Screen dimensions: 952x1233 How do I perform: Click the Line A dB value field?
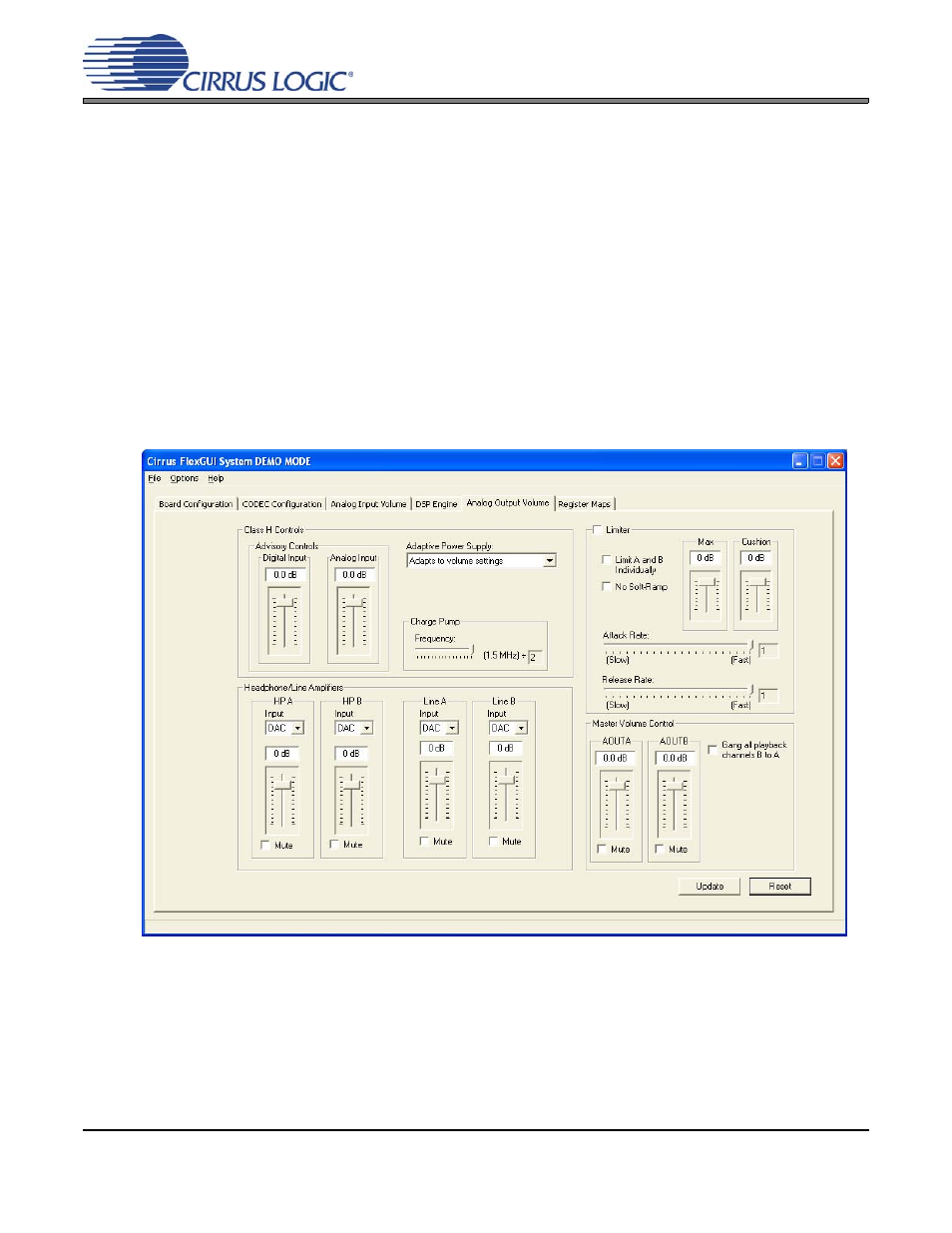[437, 749]
